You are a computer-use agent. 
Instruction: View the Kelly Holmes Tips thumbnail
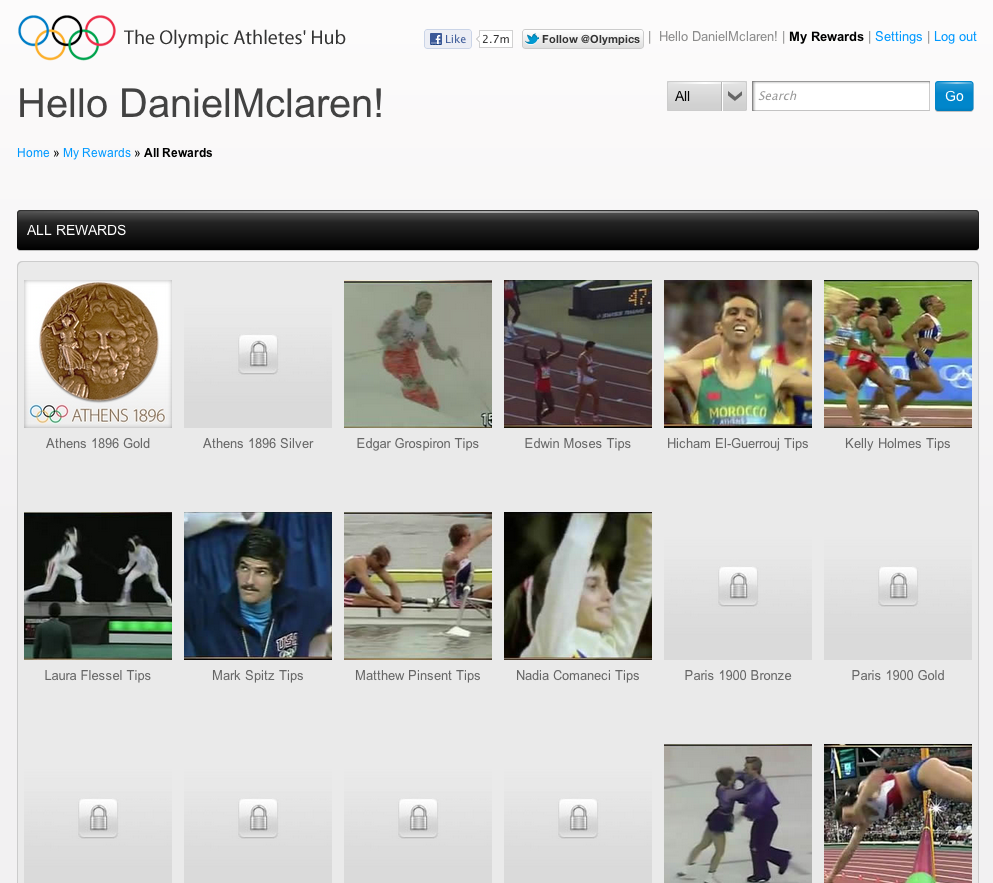(x=898, y=354)
